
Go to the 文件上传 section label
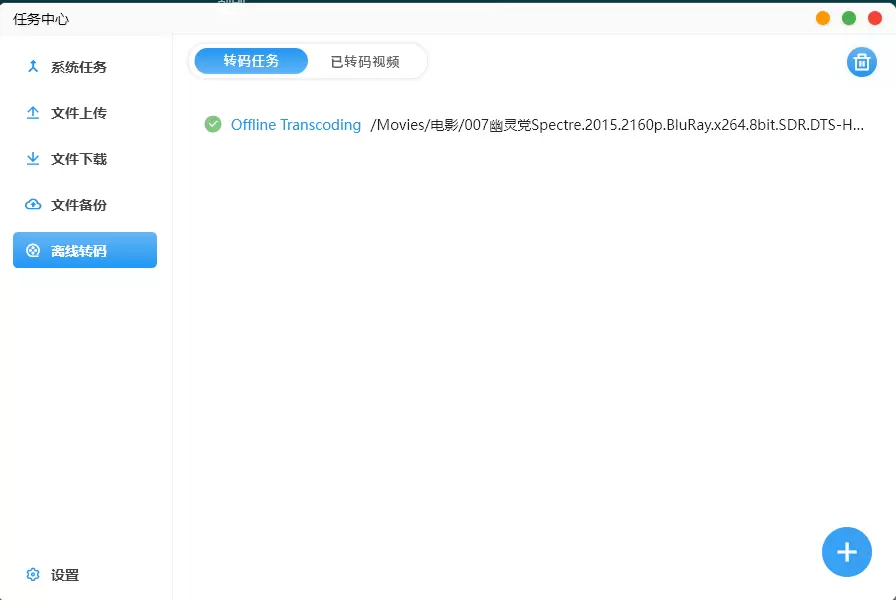79,113
